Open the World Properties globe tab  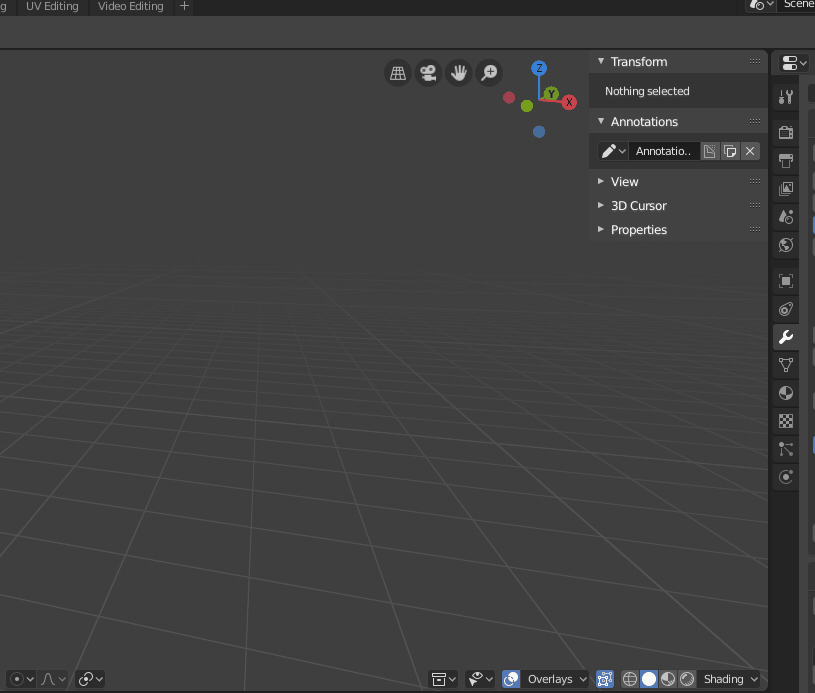click(785, 245)
